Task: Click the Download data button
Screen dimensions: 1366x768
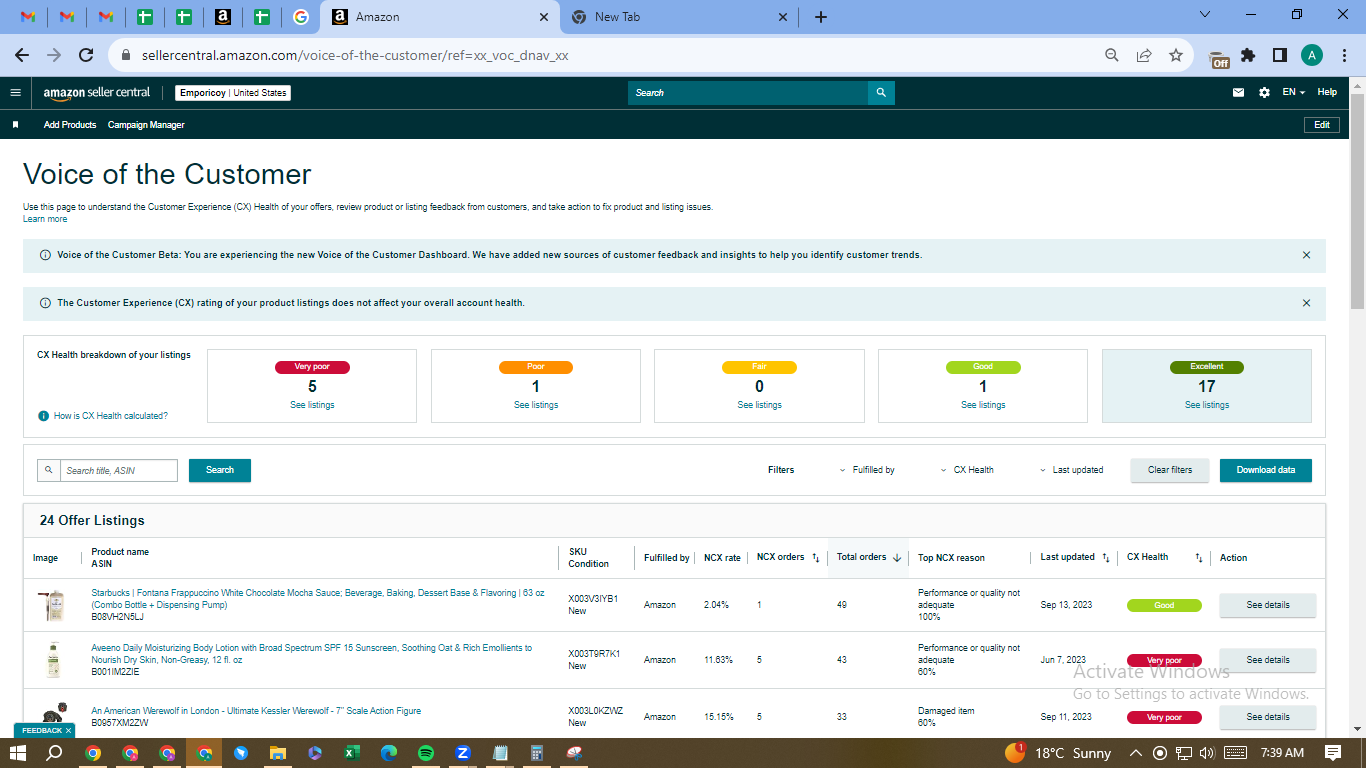Action: 1266,470
